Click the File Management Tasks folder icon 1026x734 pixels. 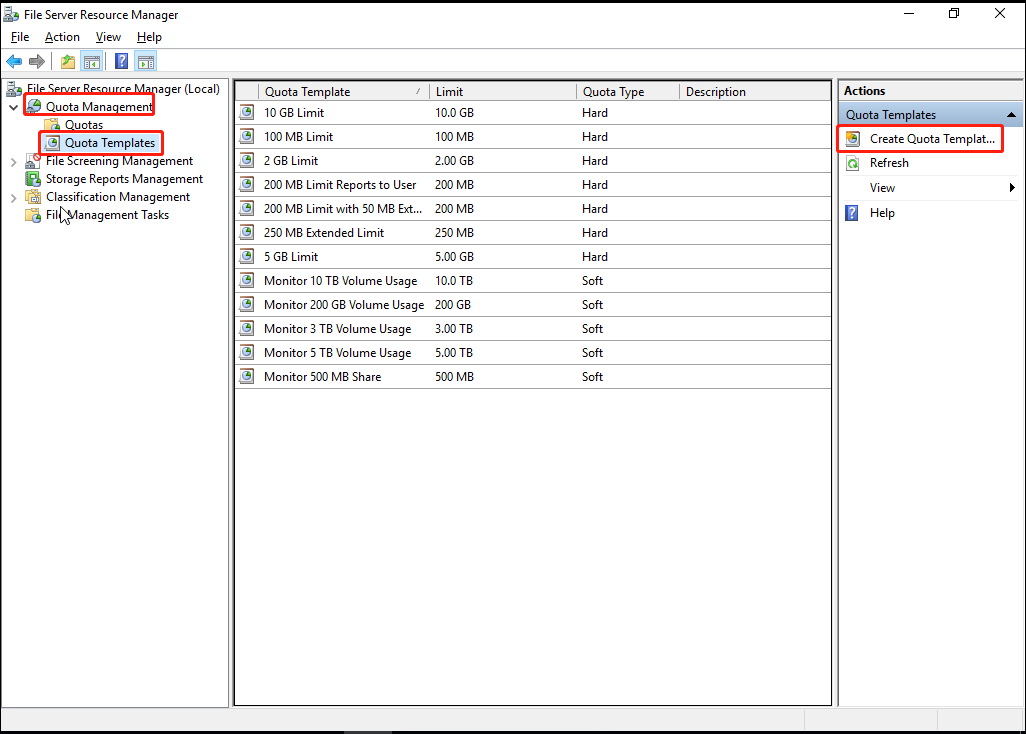click(33, 215)
